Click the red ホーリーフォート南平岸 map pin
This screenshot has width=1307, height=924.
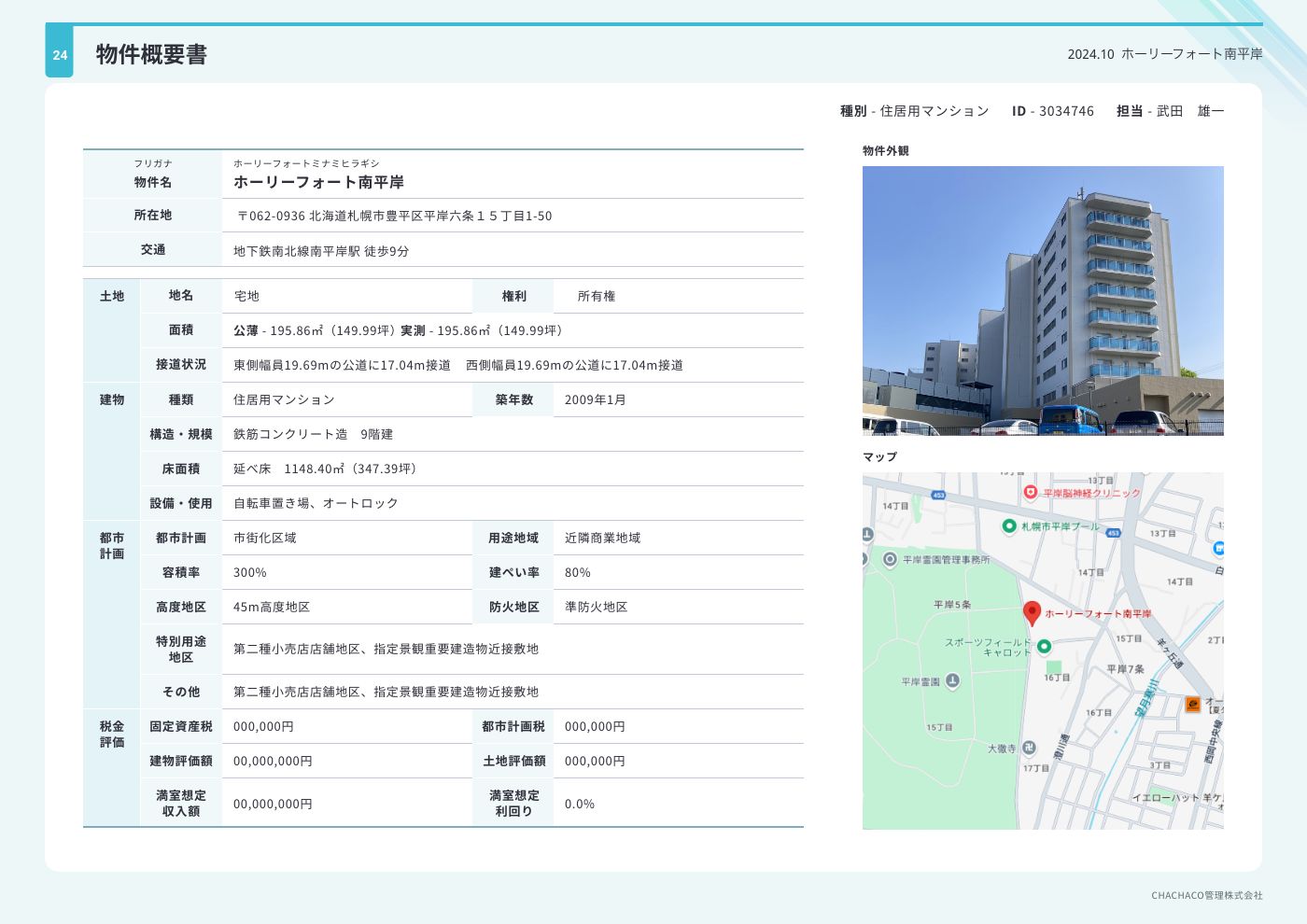point(1032,612)
